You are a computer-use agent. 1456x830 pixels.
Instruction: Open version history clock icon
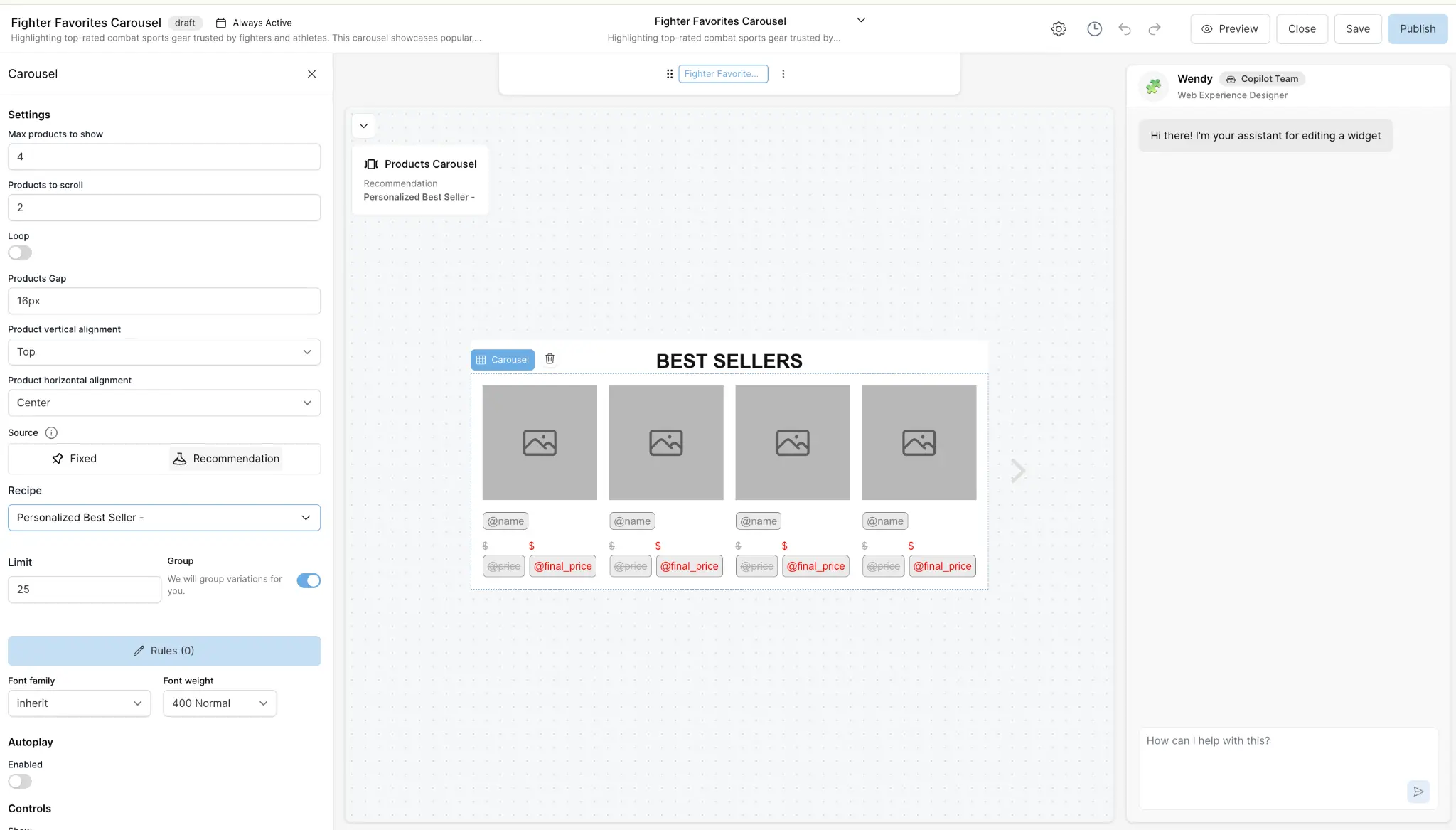click(x=1094, y=29)
